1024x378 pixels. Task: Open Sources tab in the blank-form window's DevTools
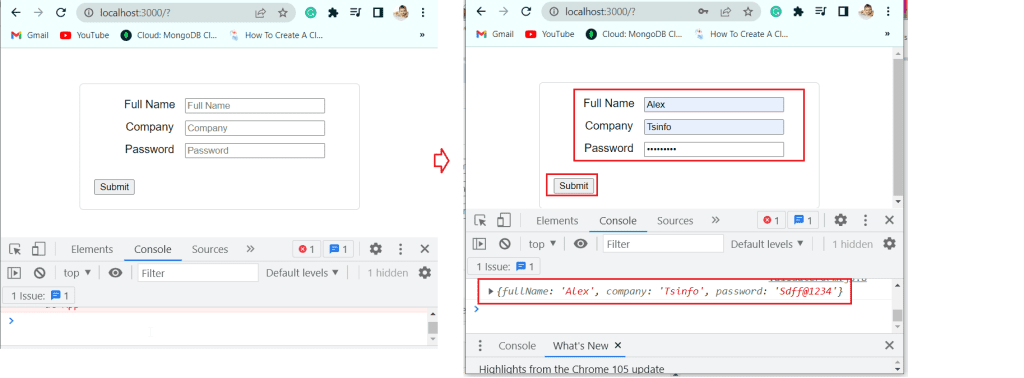[210, 249]
